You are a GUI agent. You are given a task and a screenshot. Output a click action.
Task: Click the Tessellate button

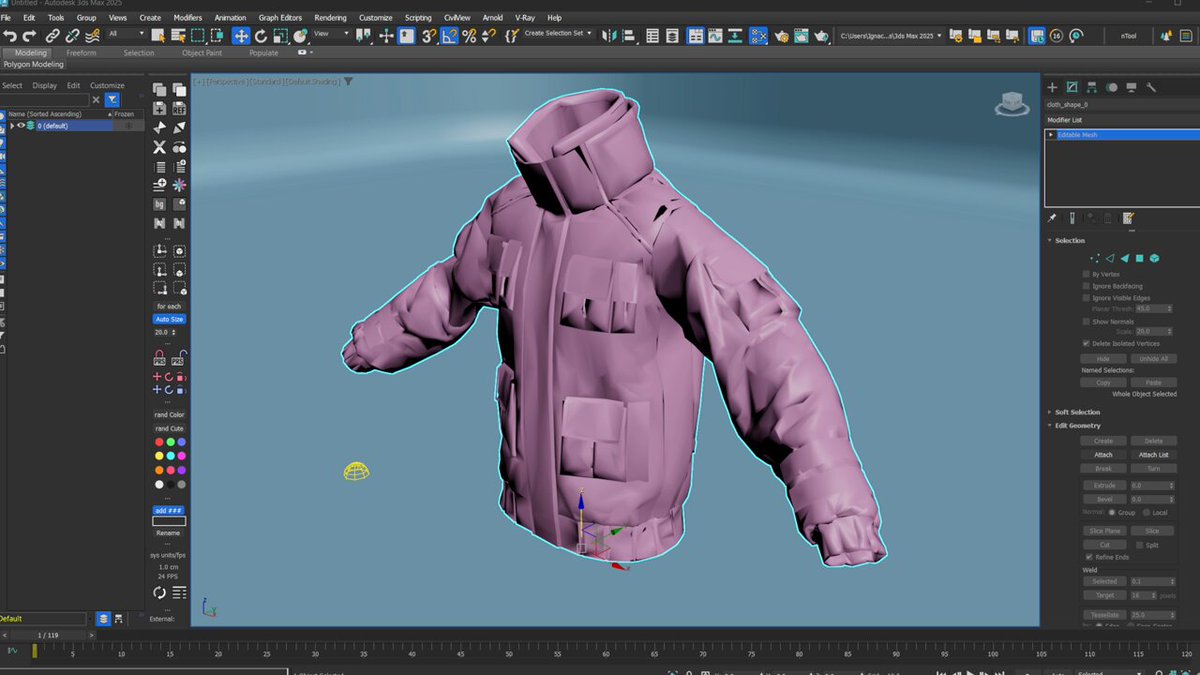[1103, 615]
